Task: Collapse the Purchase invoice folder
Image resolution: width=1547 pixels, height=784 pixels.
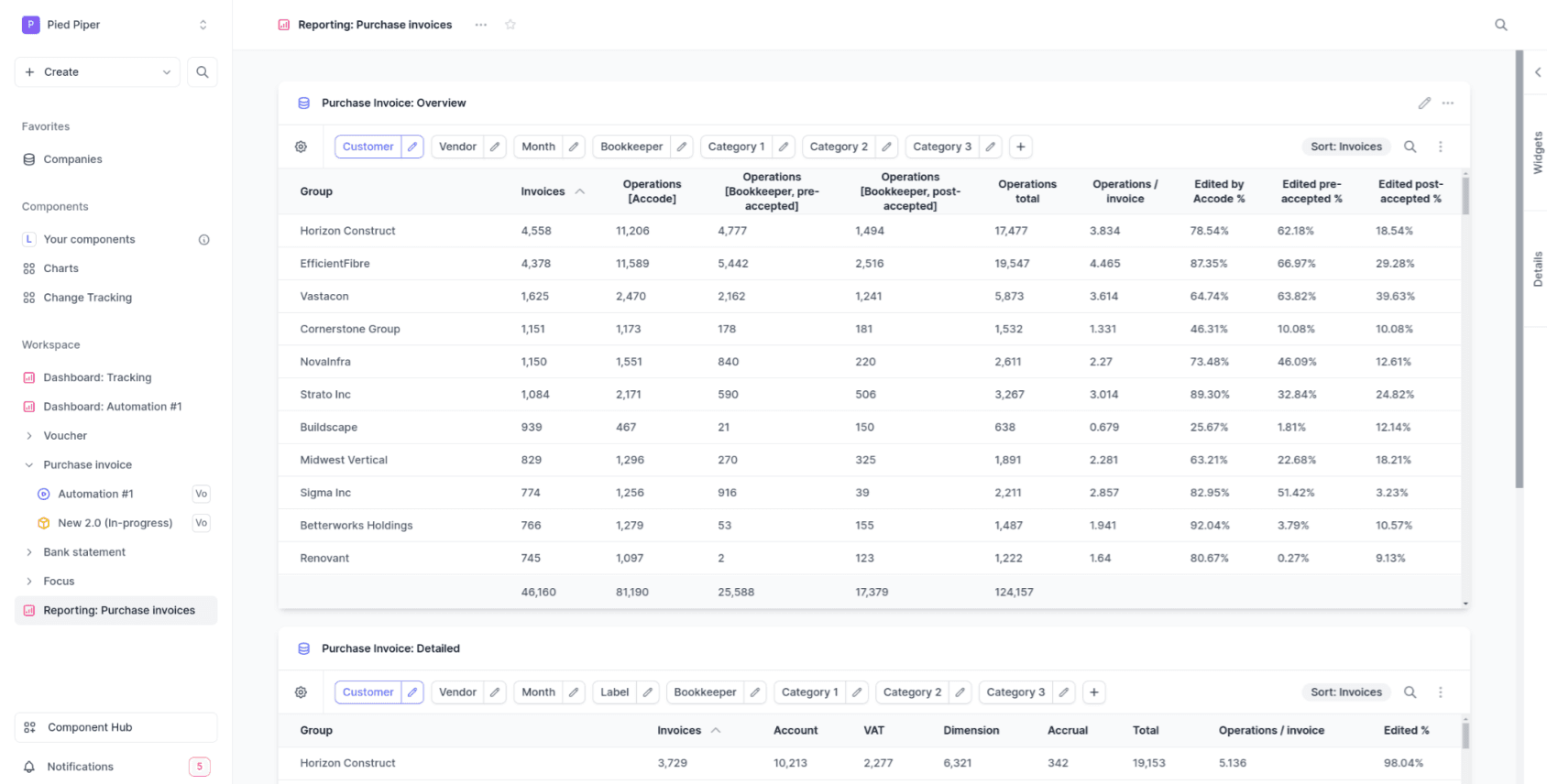Action: click(29, 465)
